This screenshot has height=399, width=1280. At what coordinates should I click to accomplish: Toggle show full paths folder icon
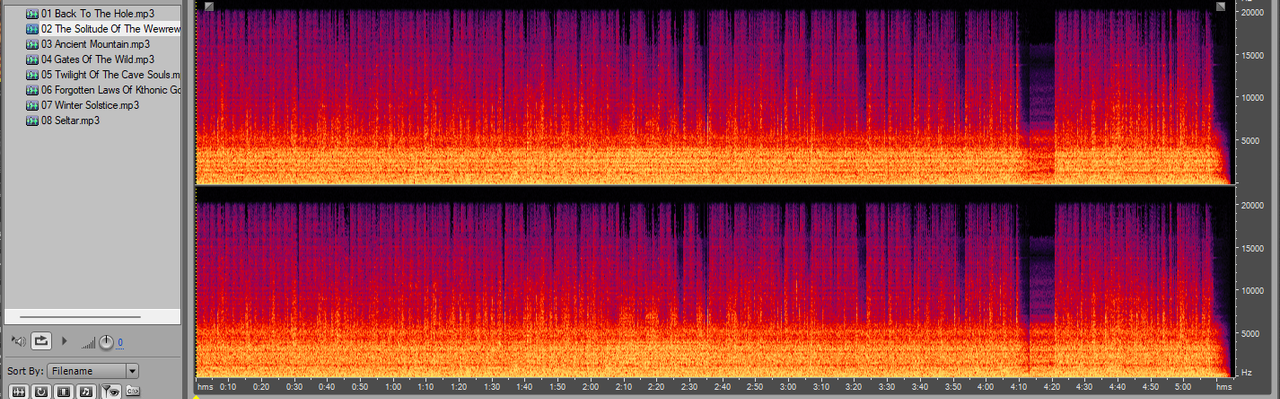click(x=132, y=390)
